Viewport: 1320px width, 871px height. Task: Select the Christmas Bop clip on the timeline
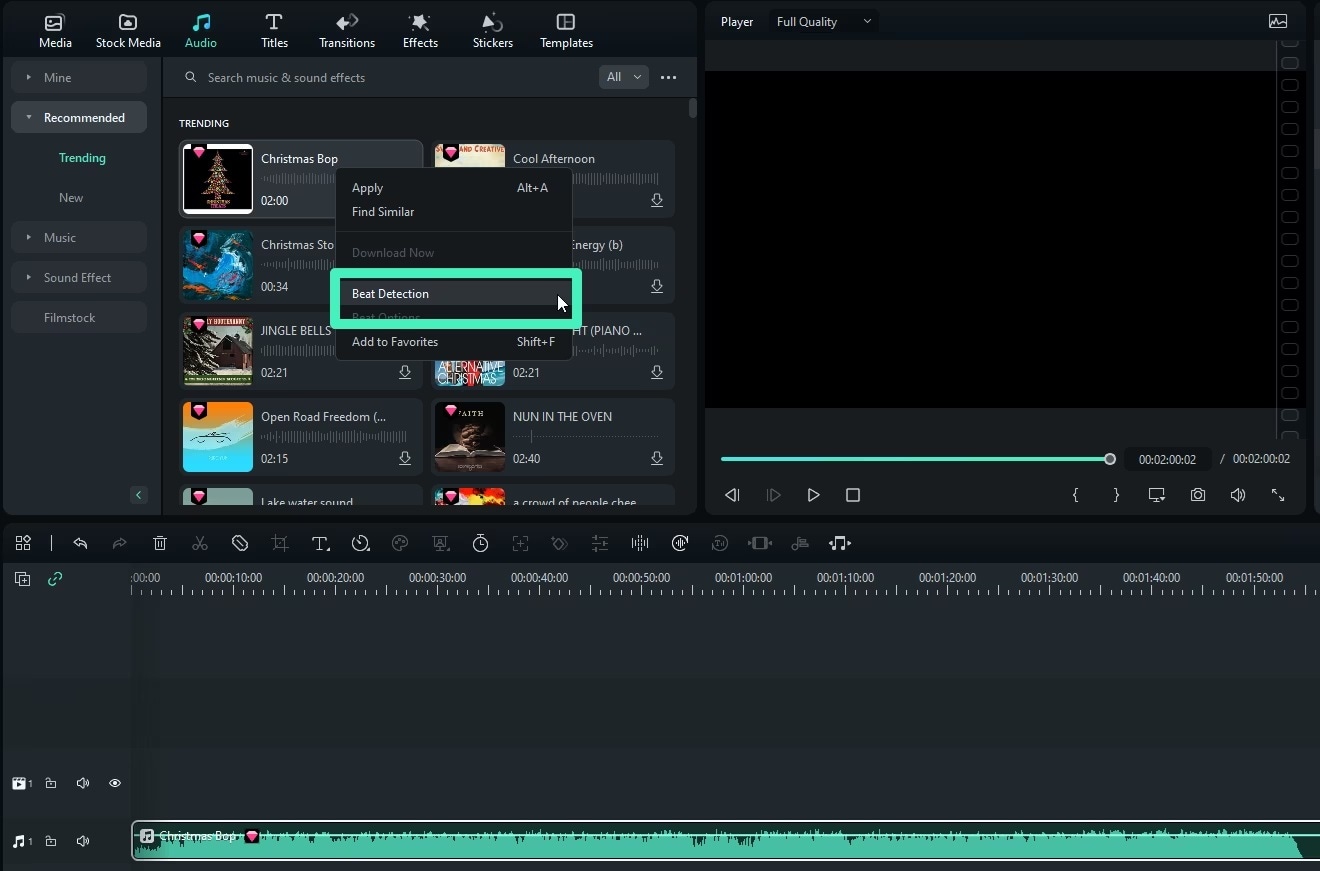(726, 841)
